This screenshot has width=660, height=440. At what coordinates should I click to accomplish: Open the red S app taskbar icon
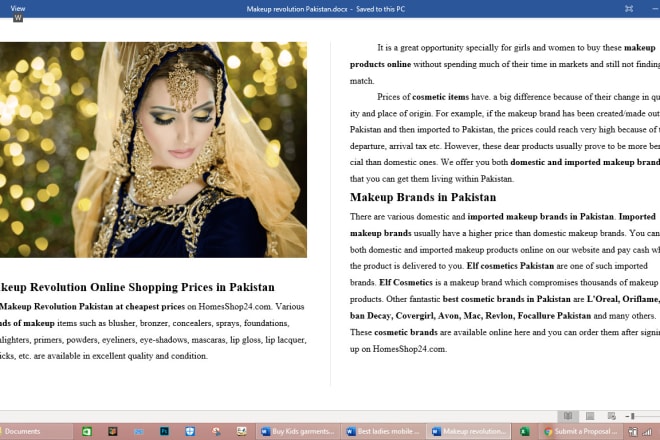tap(216, 432)
